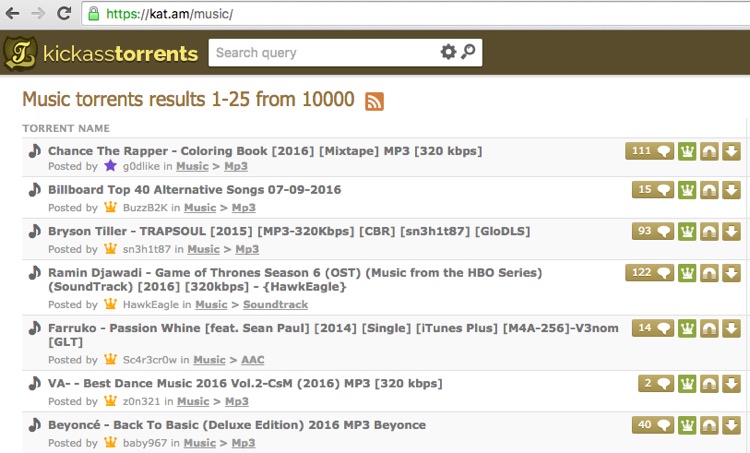Click verified crown icon for Farruko torrent
This screenshot has width=750, height=453.
[x=687, y=329]
